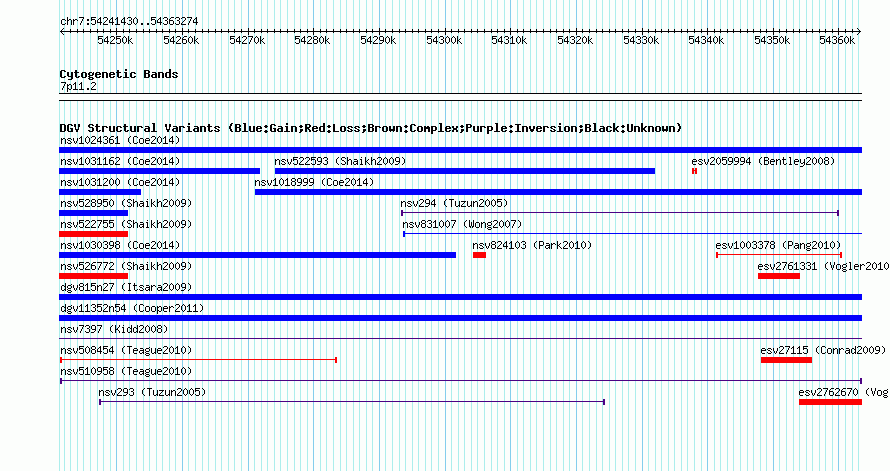Click the esv1003378 (Pang2010) label
Viewport: 890px width, 471px height.
[778, 245]
